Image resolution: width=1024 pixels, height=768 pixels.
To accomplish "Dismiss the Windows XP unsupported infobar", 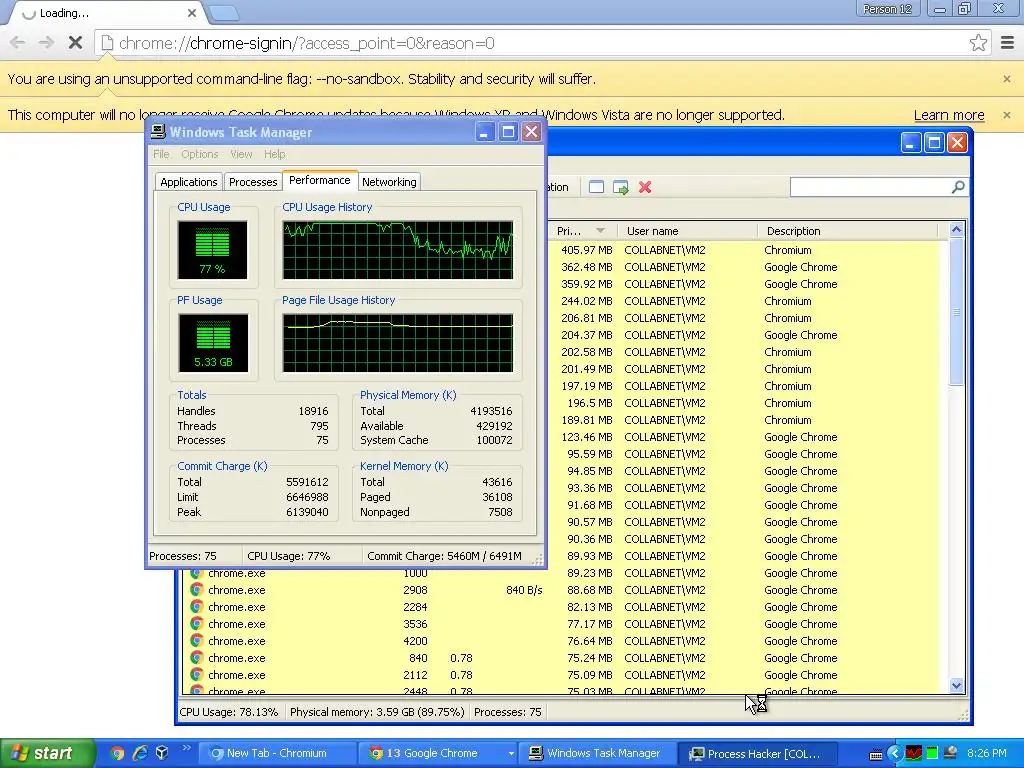I will pos(1006,115).
